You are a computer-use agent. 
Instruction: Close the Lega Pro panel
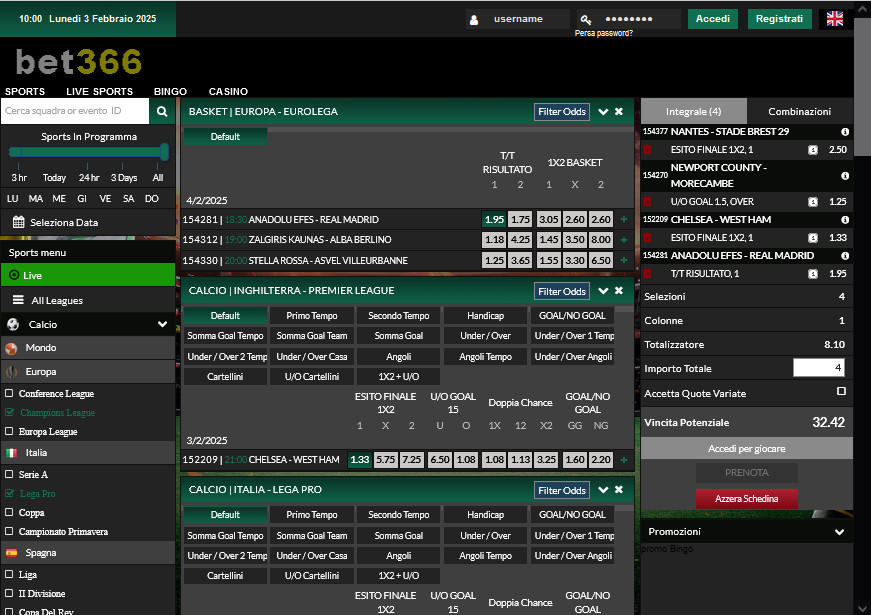coord(619,489)
